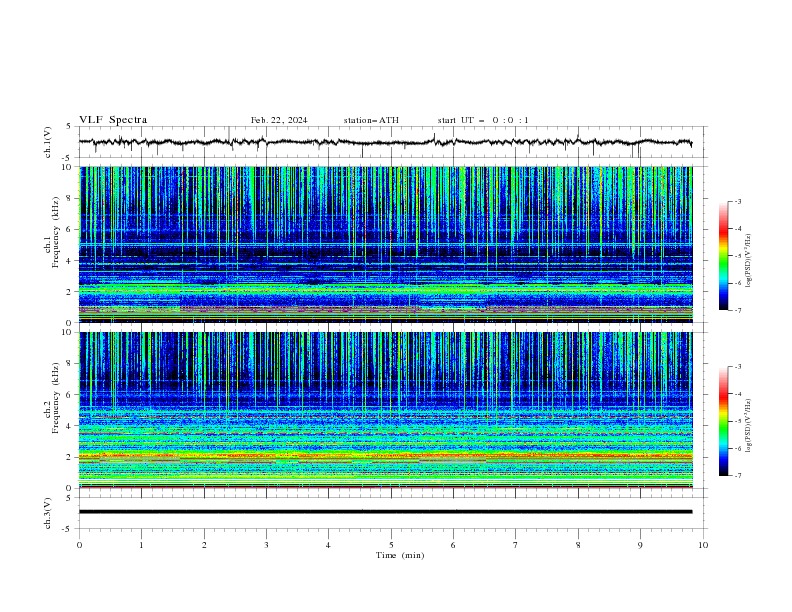
Task: Click the ch.1 voltage waveform trace
Action: pyautogui.click(x=385, y=142)
